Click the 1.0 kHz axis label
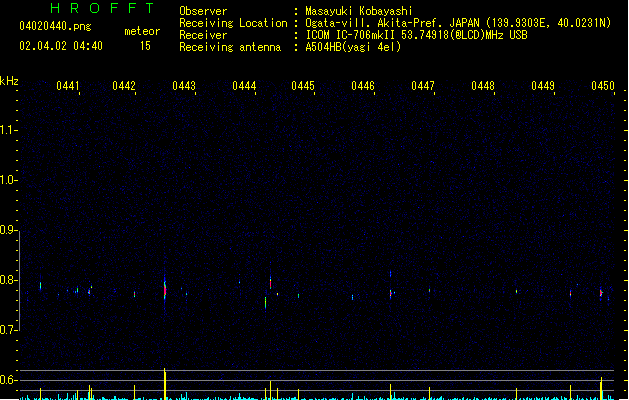This screenshot has width=629, height=400. point(8,179)
